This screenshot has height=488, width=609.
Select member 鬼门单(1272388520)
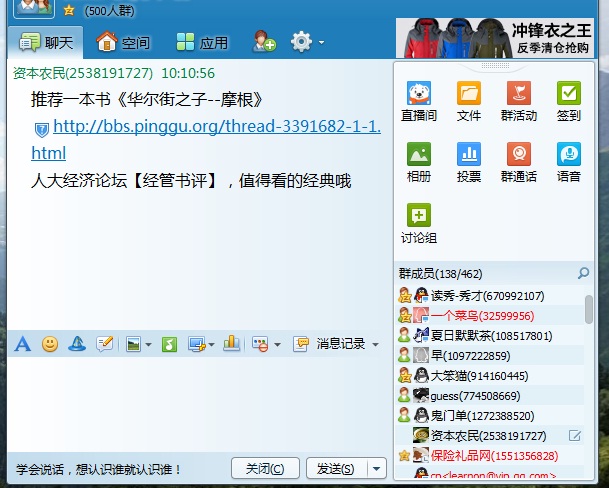490,416
